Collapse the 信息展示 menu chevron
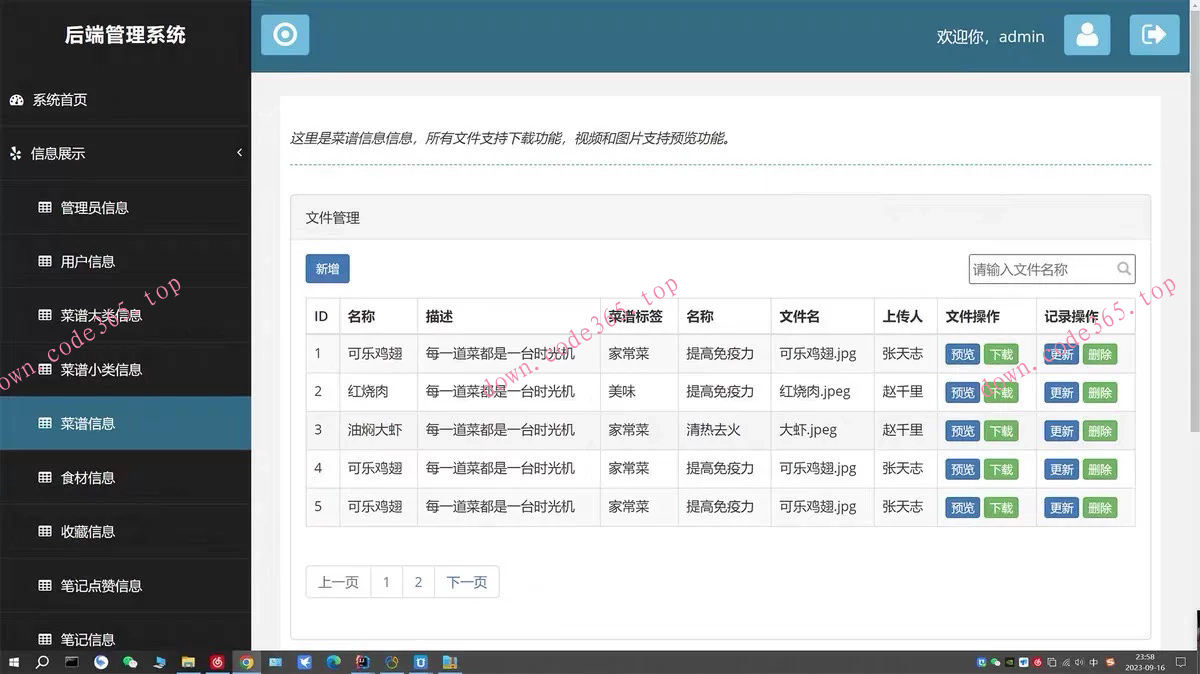 239,153
